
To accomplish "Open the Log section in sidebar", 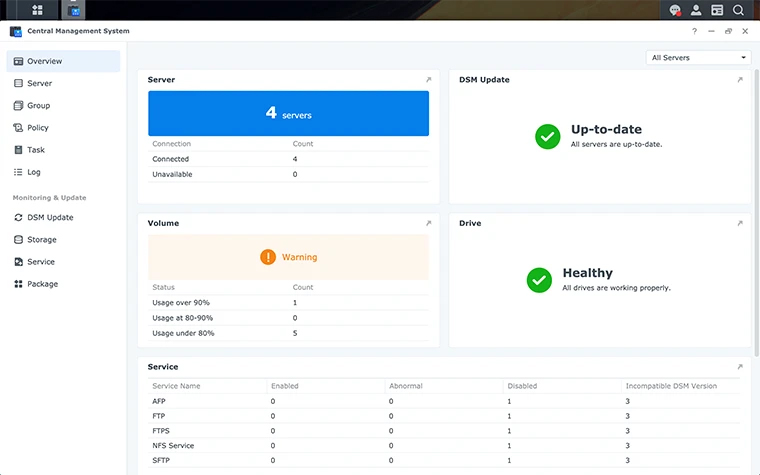I will click(x=34, y=172).
